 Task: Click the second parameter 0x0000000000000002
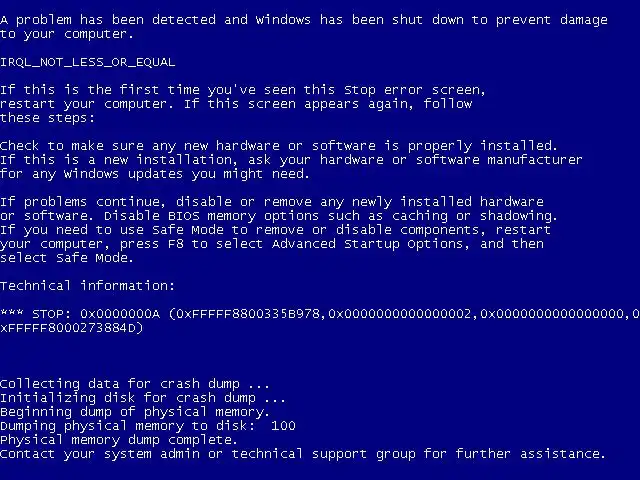pos(400,313)
